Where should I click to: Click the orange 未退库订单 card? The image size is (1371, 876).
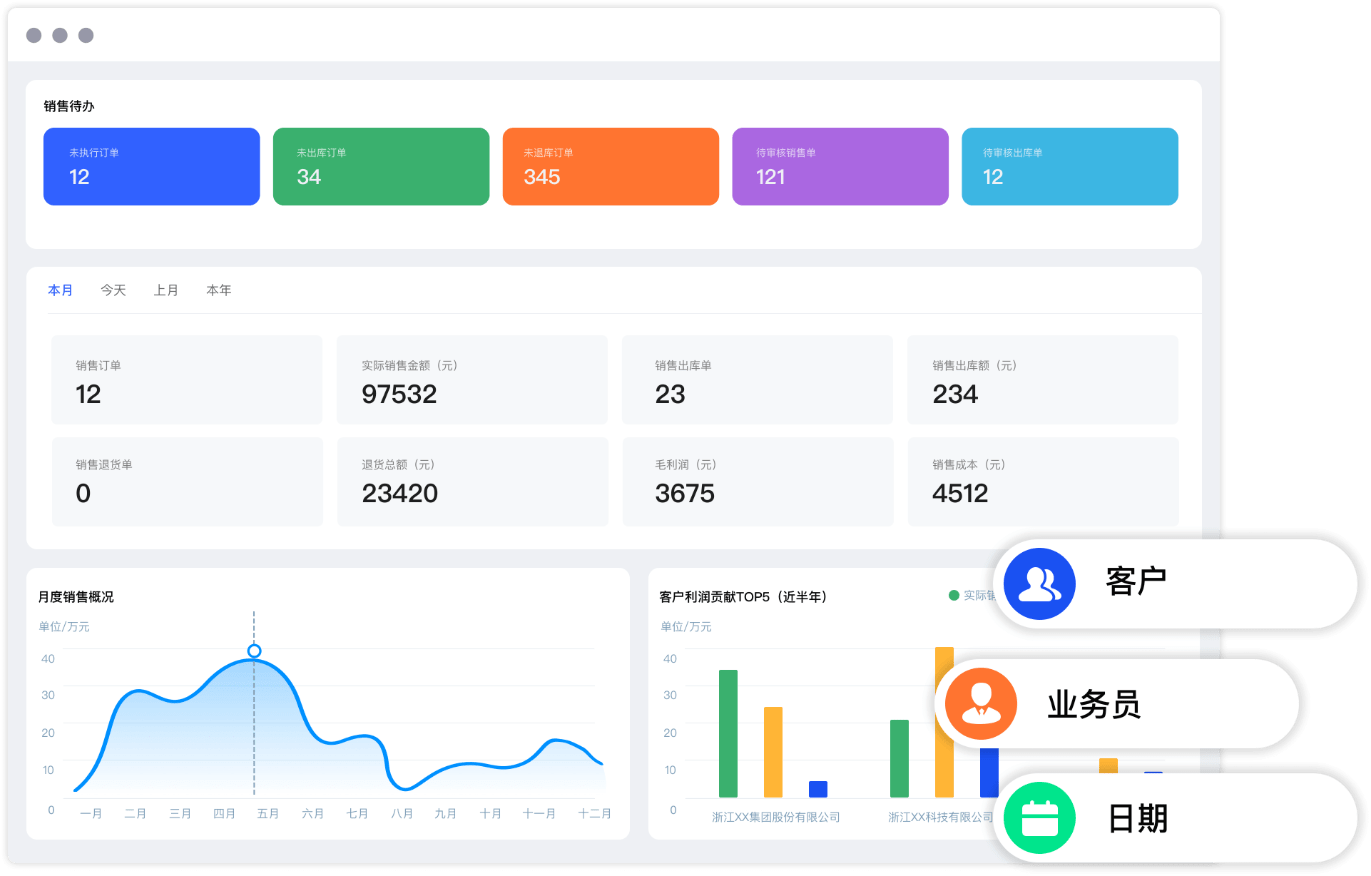pos(610,167)
